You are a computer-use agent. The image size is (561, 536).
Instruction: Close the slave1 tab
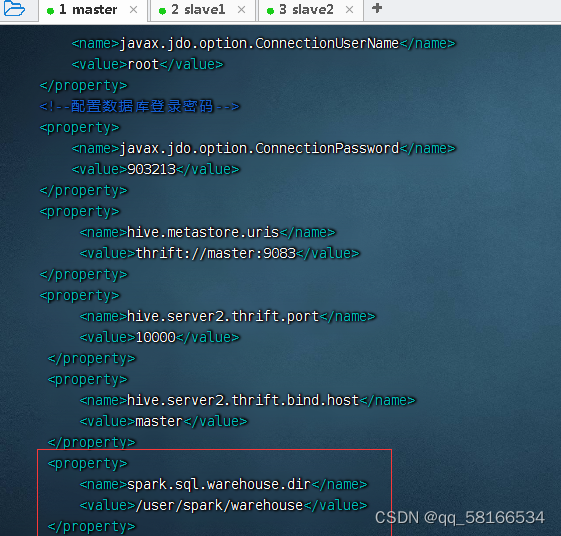(x=242, y=10)
